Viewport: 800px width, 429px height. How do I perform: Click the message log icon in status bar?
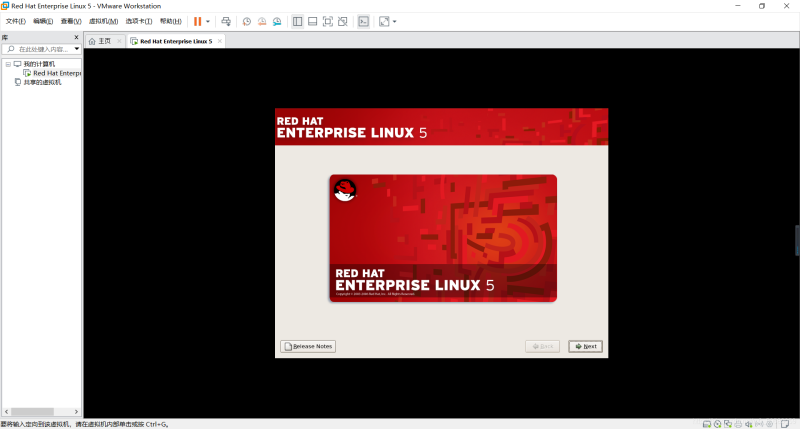(x=785, y=424)
